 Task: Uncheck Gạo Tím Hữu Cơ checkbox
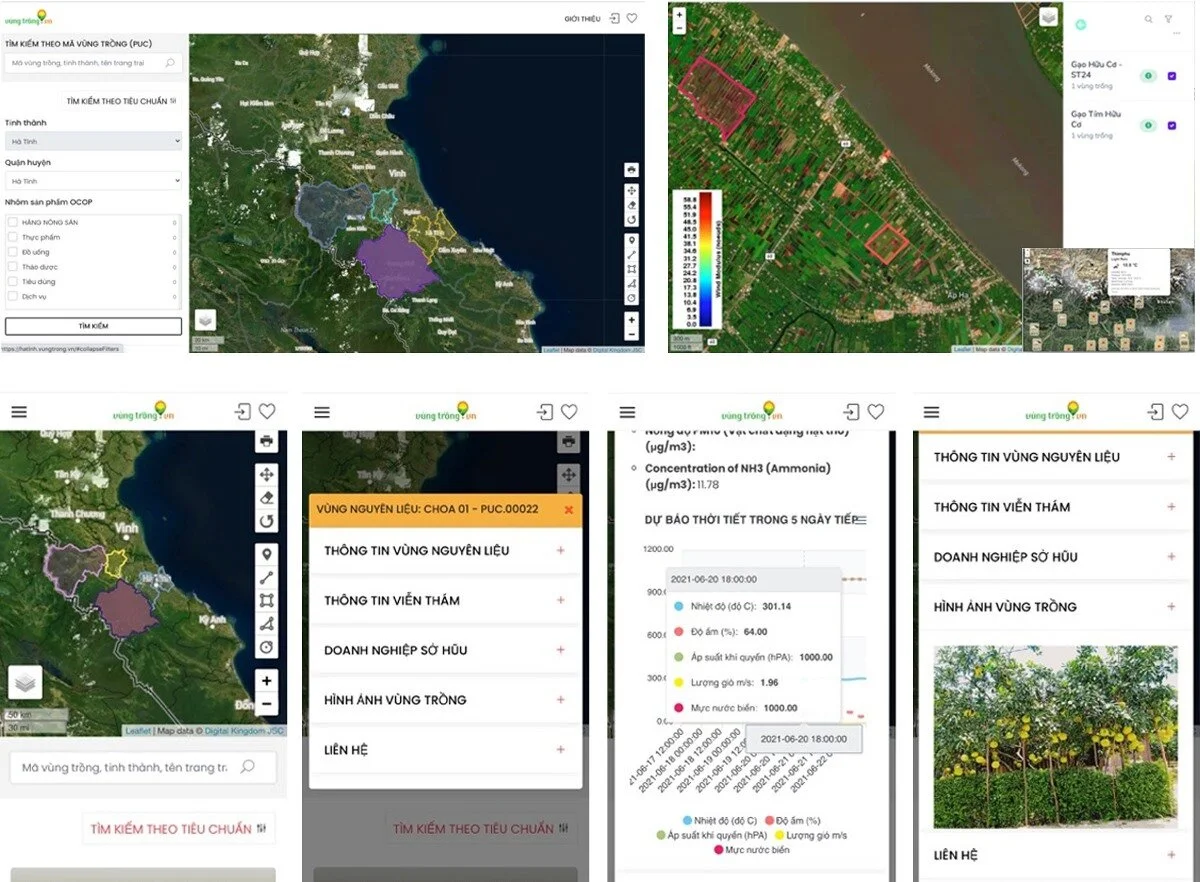(x=1172, y=125)
